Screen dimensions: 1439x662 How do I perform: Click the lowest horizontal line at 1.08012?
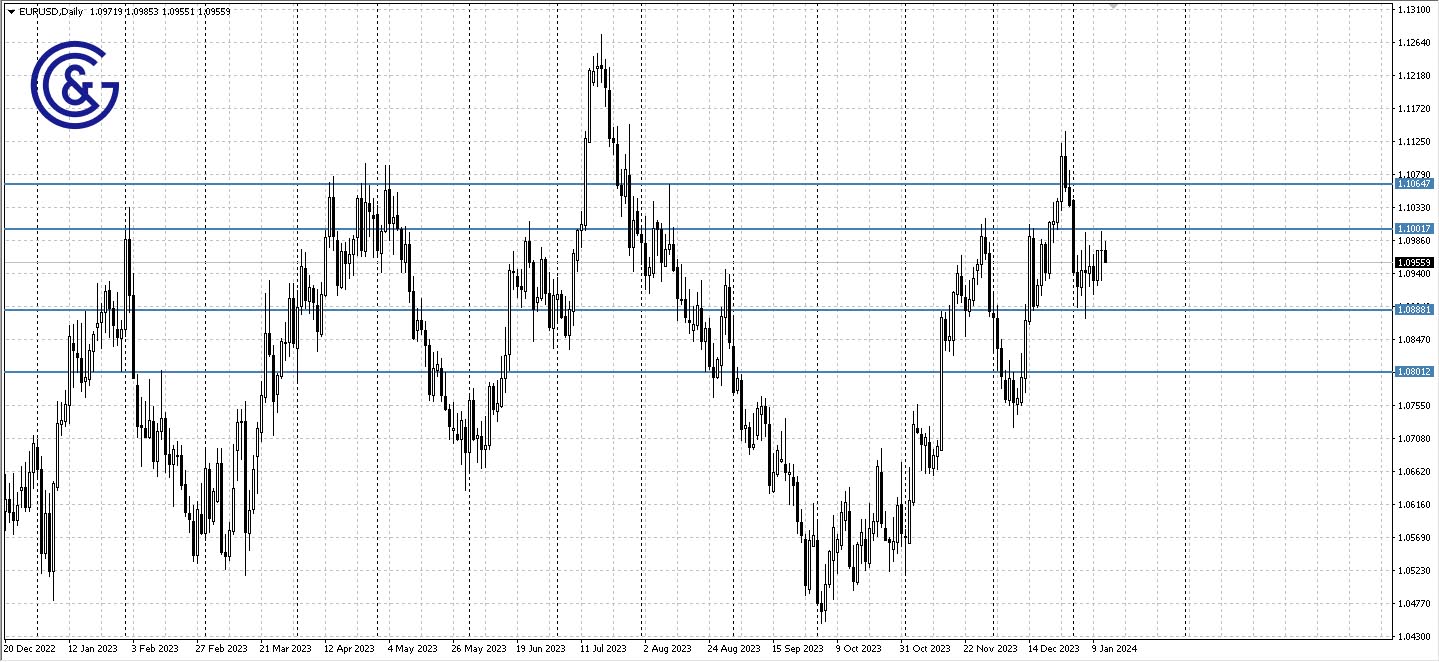click(x=700, y=371)
